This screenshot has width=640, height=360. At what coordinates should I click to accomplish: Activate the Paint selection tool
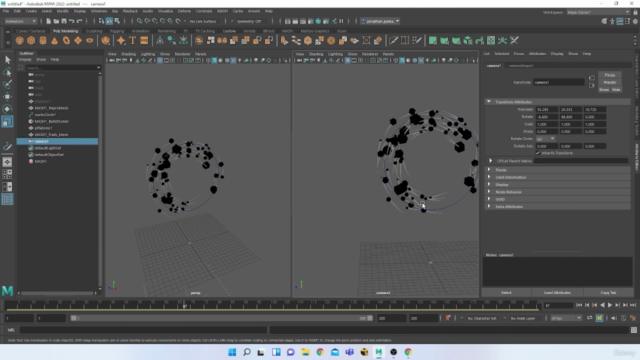pyautogui.click(x=7, y=84)
